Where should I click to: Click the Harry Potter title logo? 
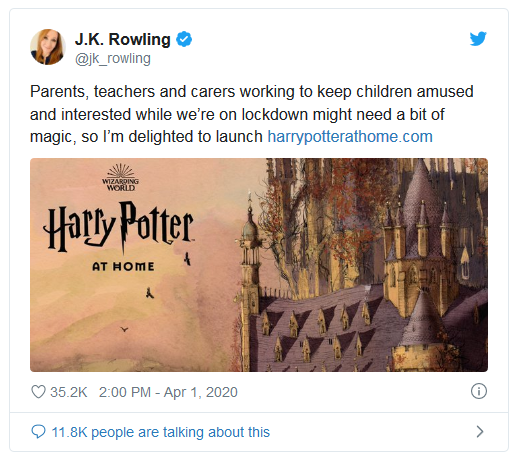118,227
